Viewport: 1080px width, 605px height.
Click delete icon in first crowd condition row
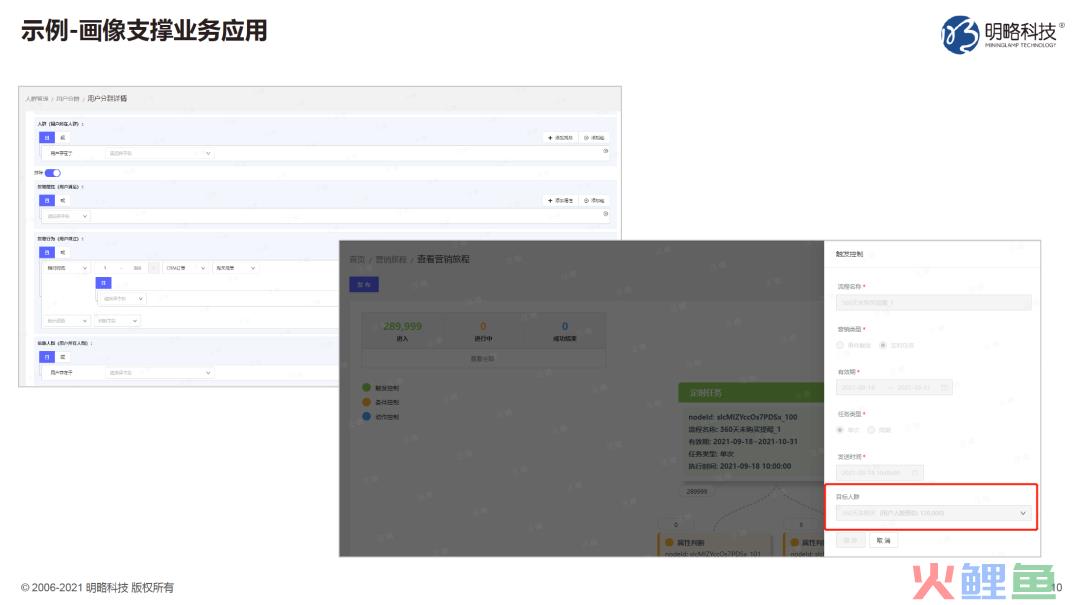pos(605,151)
